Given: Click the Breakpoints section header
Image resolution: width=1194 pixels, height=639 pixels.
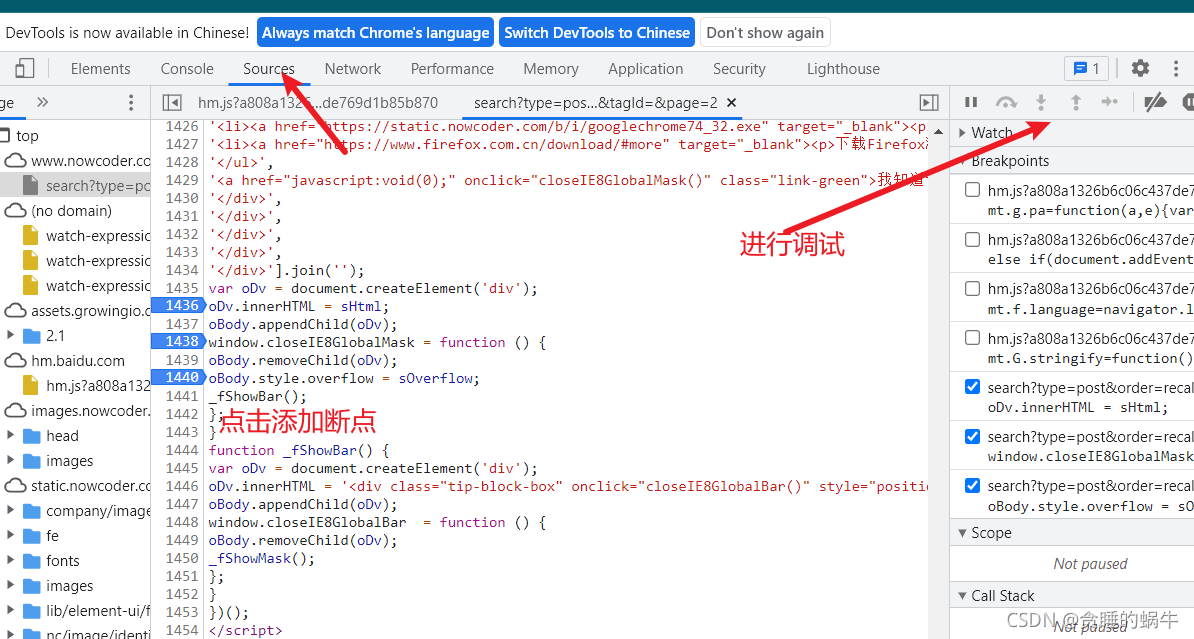Looking at the screenshot, I should pos(1010,161).
